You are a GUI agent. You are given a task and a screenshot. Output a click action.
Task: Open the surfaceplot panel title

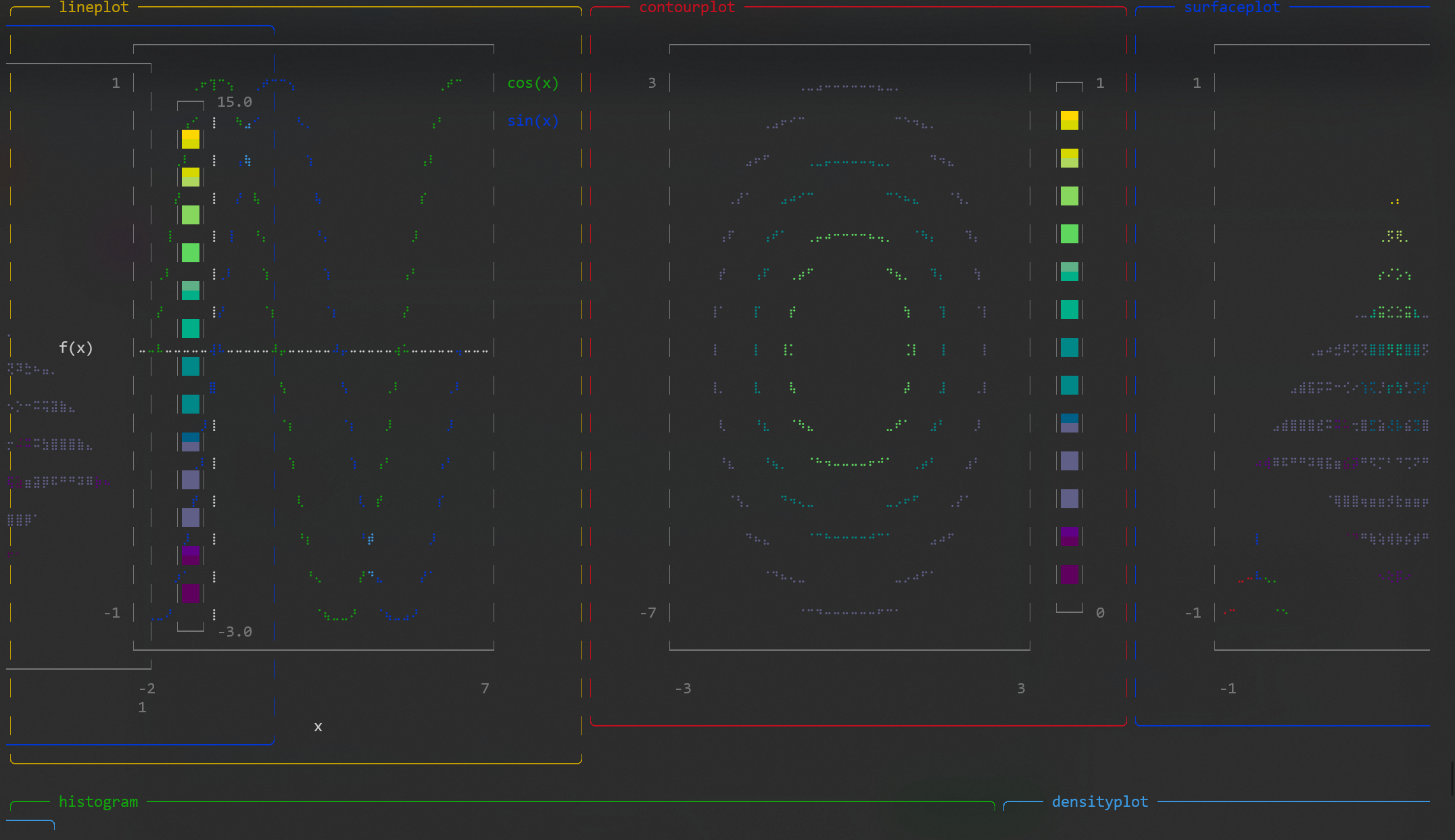click(1231, 7)
